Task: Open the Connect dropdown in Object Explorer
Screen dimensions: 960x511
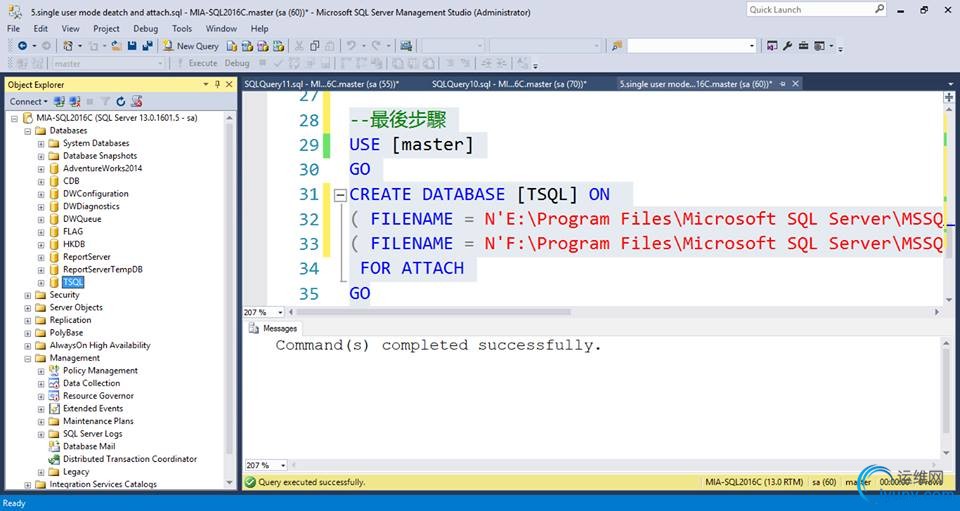Action: 28,102
